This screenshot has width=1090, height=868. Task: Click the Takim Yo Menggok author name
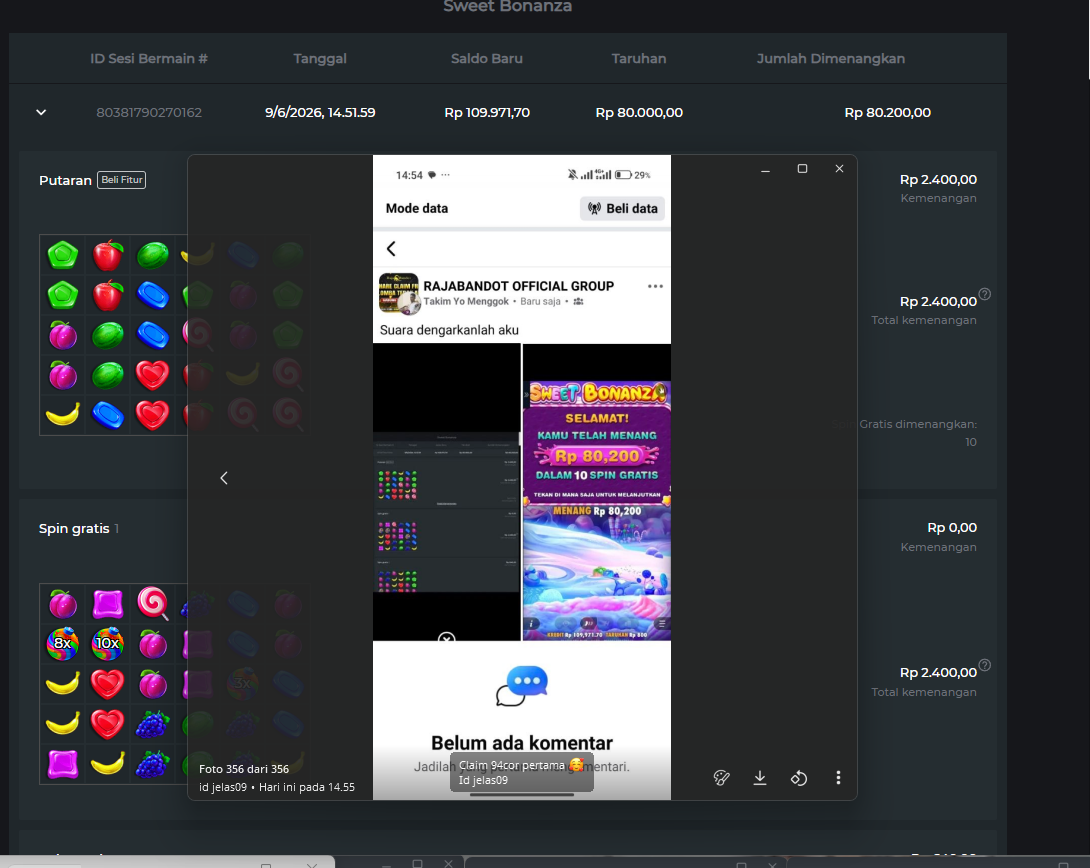[466, 302]
